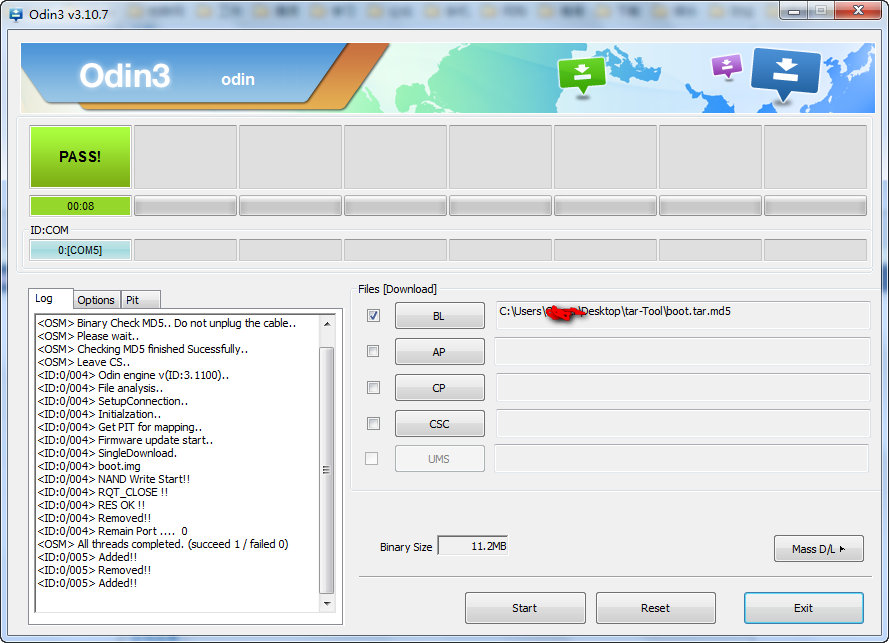Click the empty AP file path field

pos(683,352)
